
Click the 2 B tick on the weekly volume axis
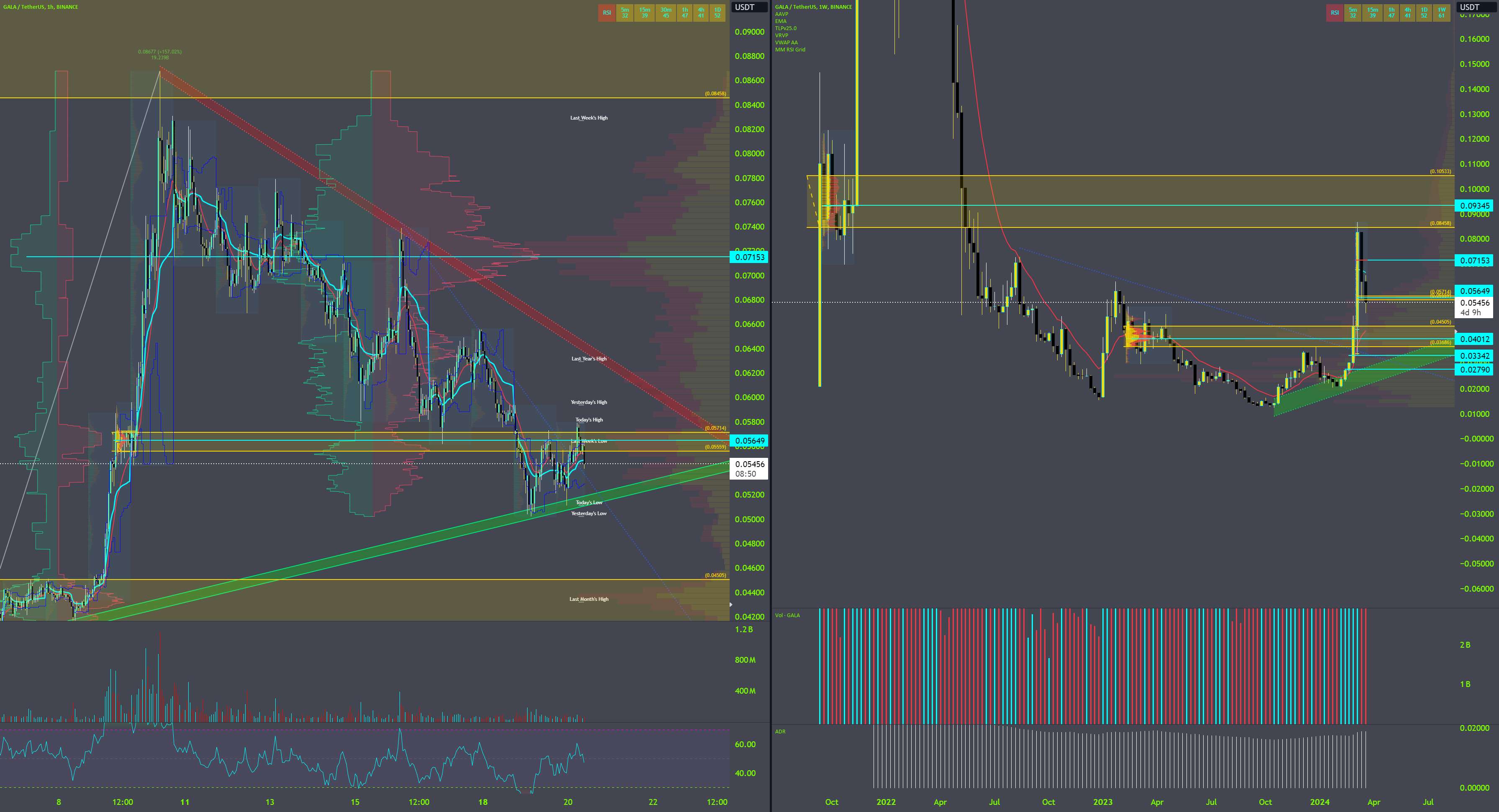(1465, 644)
